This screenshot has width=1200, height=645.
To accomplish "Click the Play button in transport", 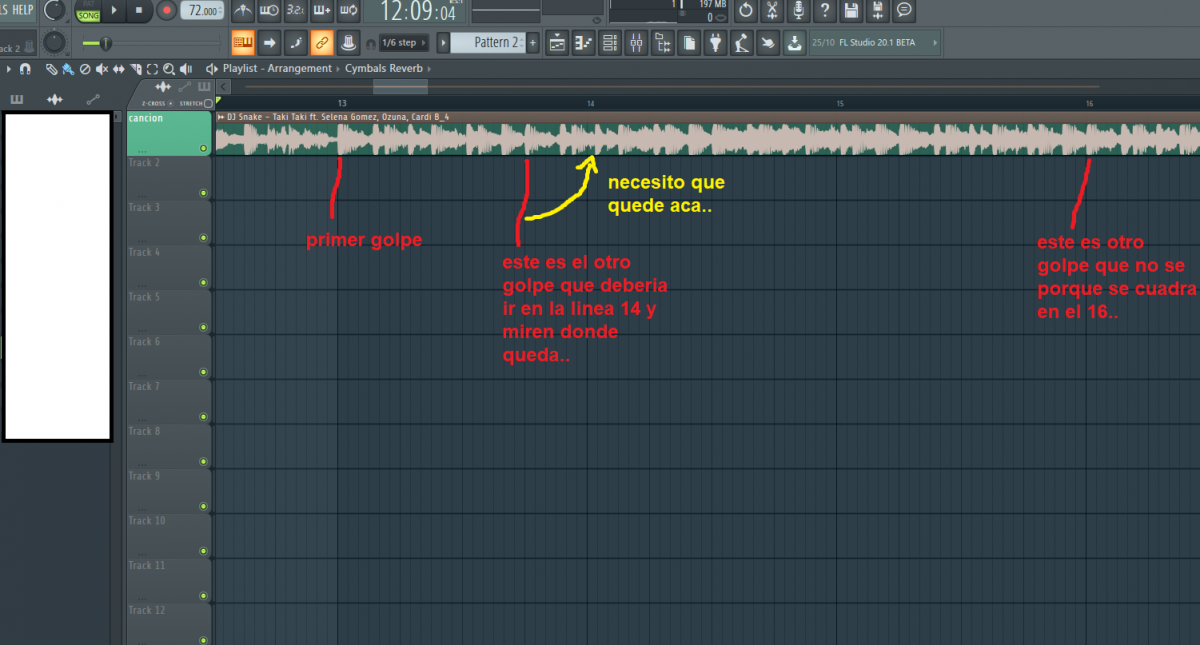I will coord(115,11).
